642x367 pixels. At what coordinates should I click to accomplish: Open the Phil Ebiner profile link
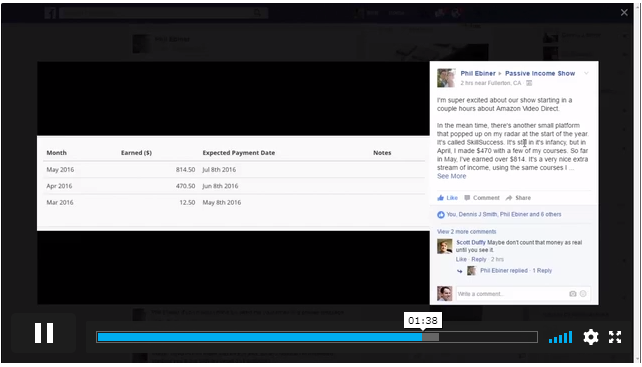(478, 73)
